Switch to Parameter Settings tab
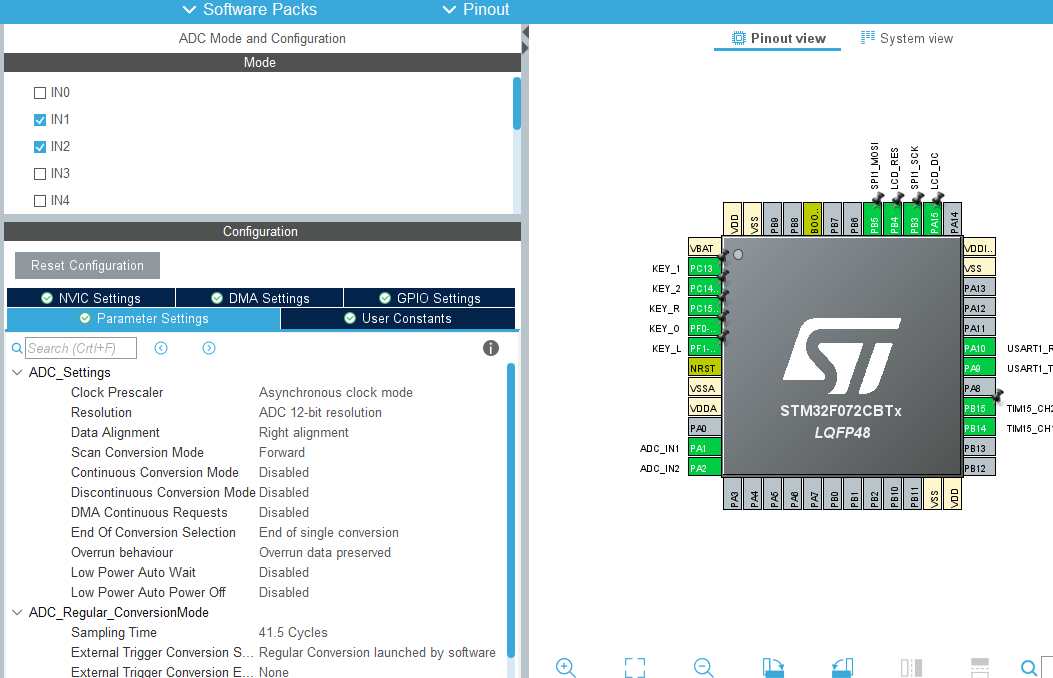1053x678 pixels. 143,318
